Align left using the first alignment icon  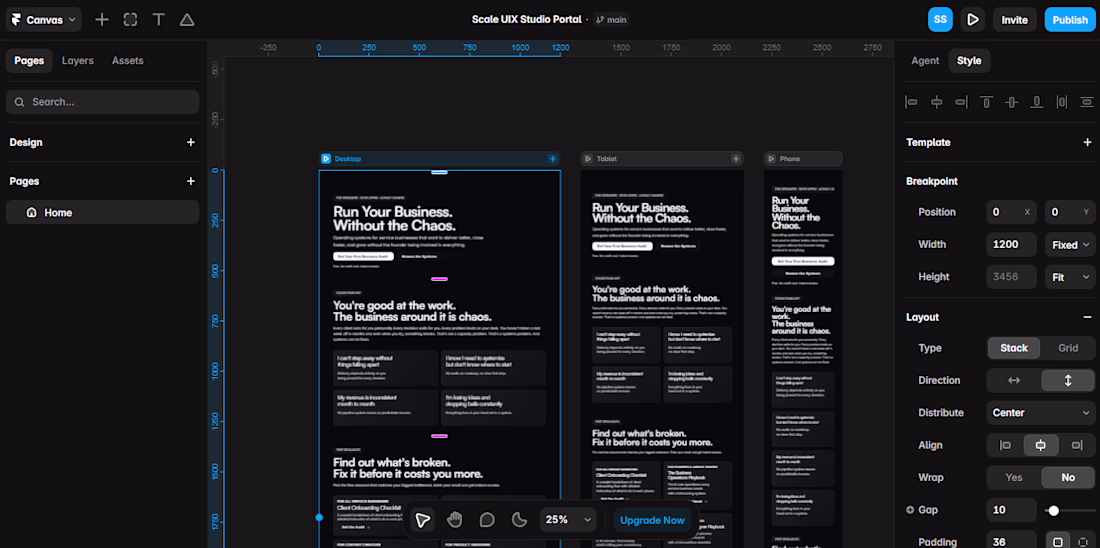(x=911, y=102)
